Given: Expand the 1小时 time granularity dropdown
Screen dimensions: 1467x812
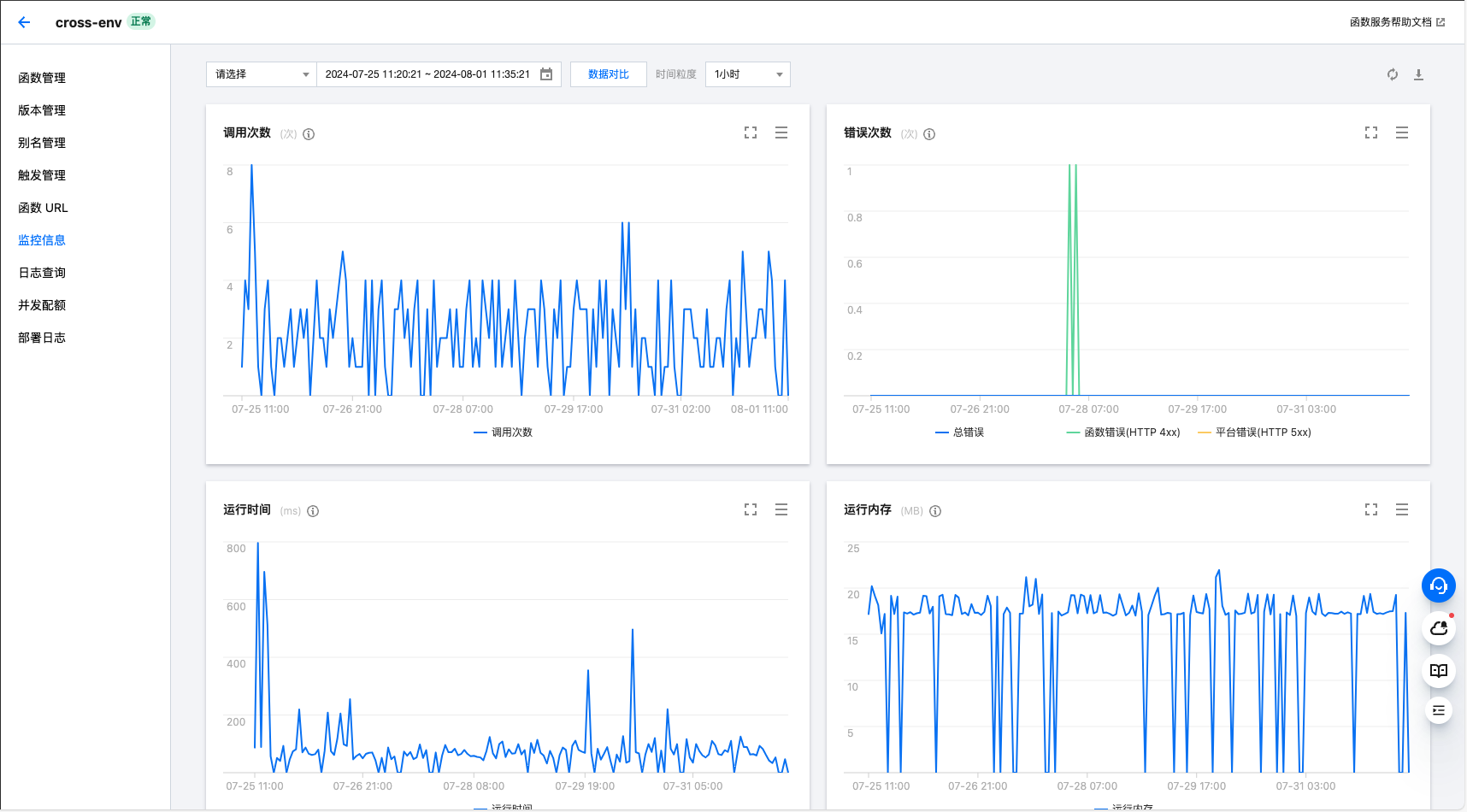Looking at the screenshot, I should [748, 74].
